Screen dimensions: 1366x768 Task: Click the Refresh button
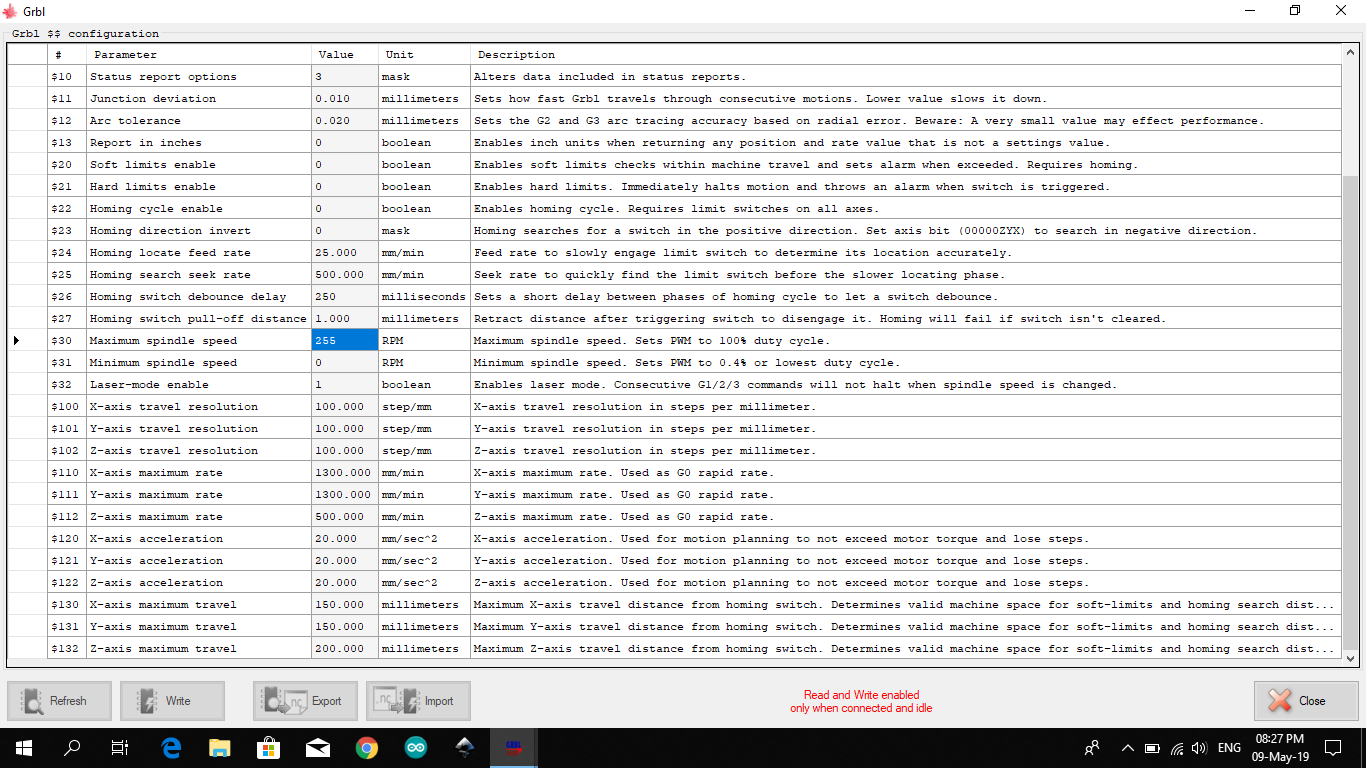click(60, 701)
